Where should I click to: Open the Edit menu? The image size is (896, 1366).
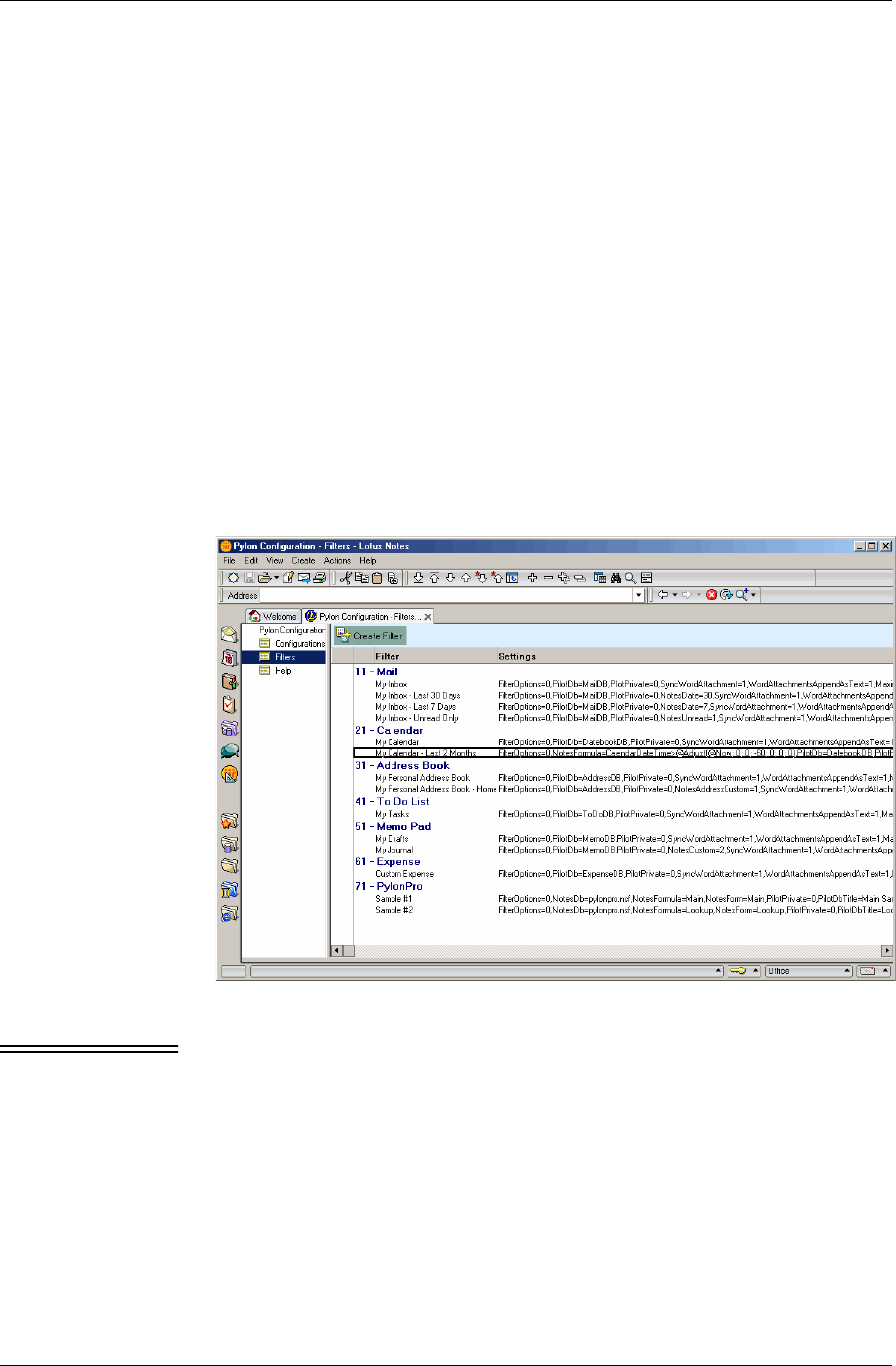tap(251, 561)
